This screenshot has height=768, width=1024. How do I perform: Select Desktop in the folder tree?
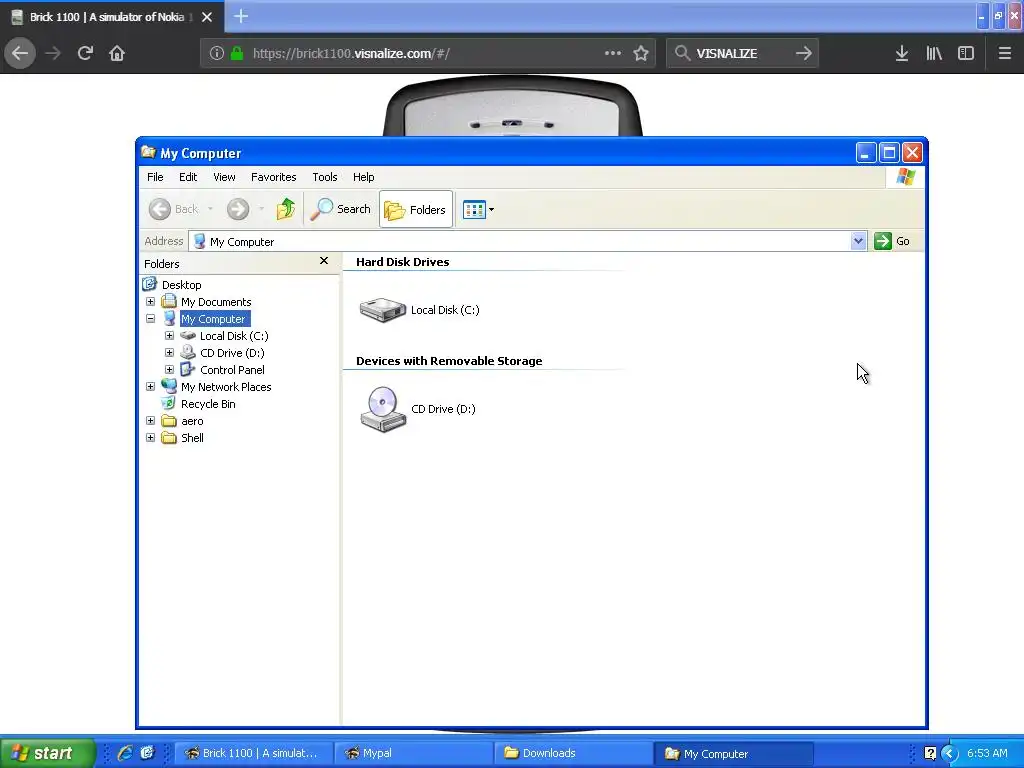pyautogui.click(x=182, y=285)
